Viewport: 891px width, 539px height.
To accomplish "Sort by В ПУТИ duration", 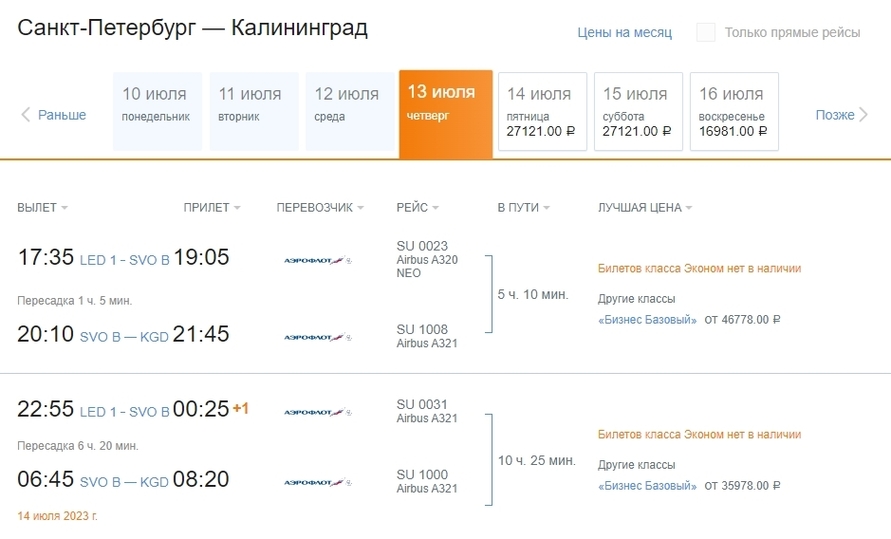I will point(524,207).
